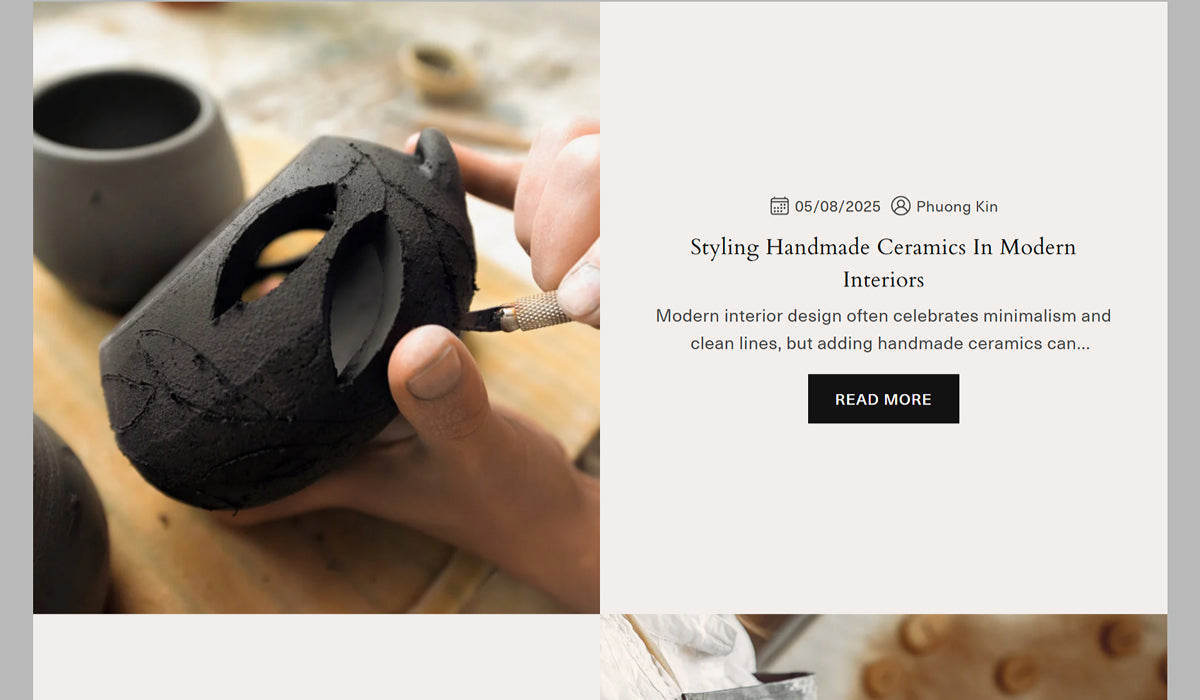Viewport: 1200px width, 700px height.
Task: Click the carving tool tip in photo
Action: 482,320
